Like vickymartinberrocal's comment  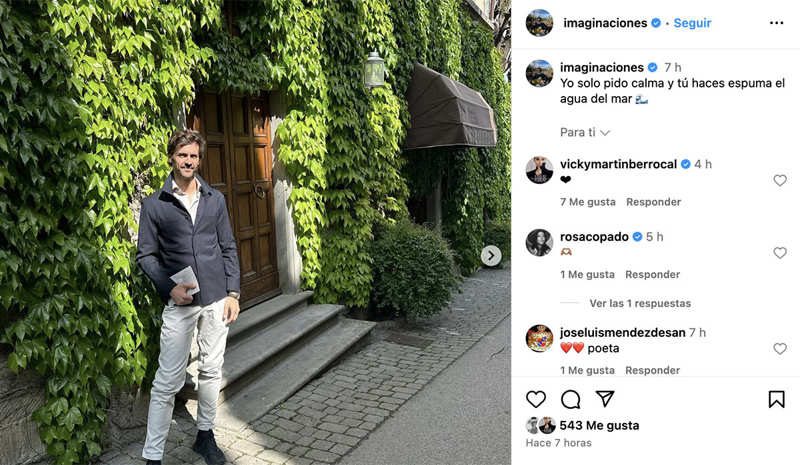click(780, 180)
